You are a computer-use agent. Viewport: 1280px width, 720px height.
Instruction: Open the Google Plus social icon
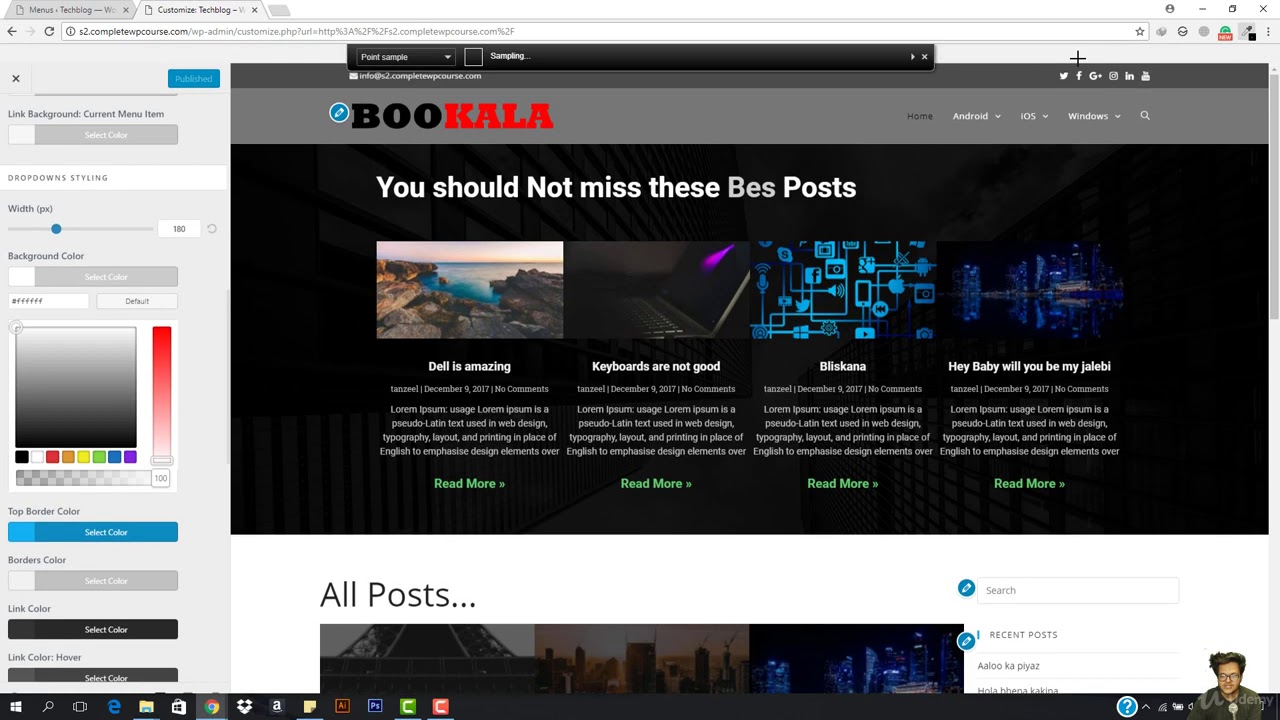point(1095,76)
